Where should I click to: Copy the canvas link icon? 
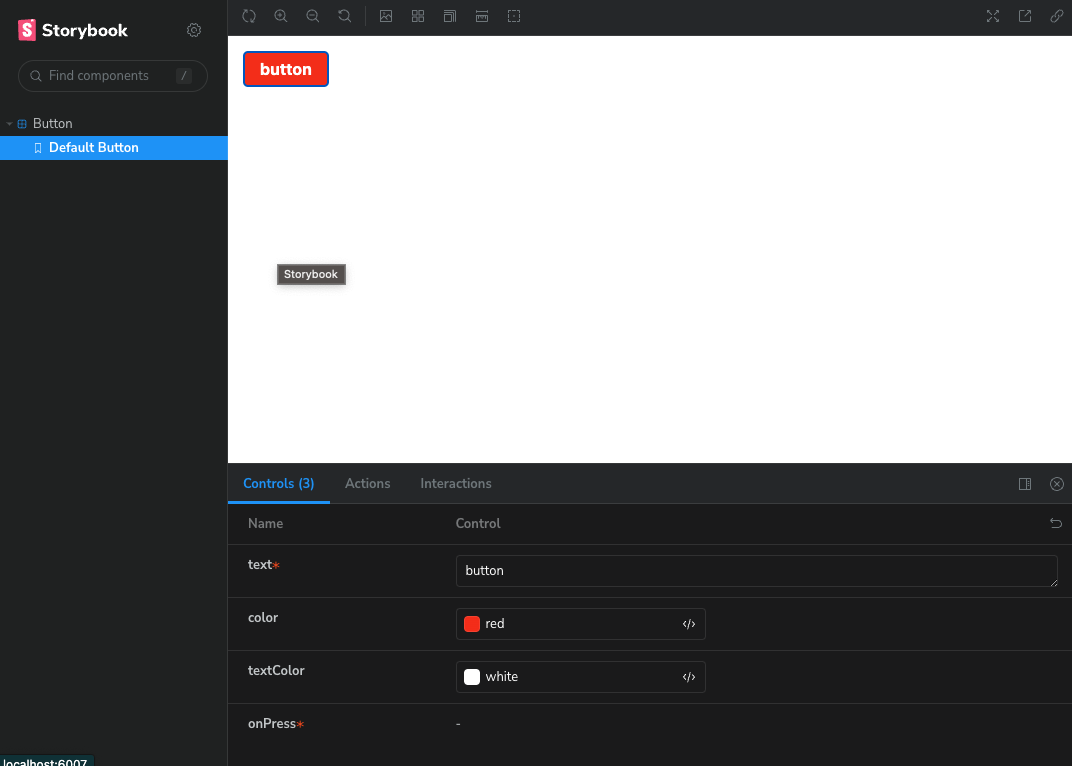(x=1056, y=16)
